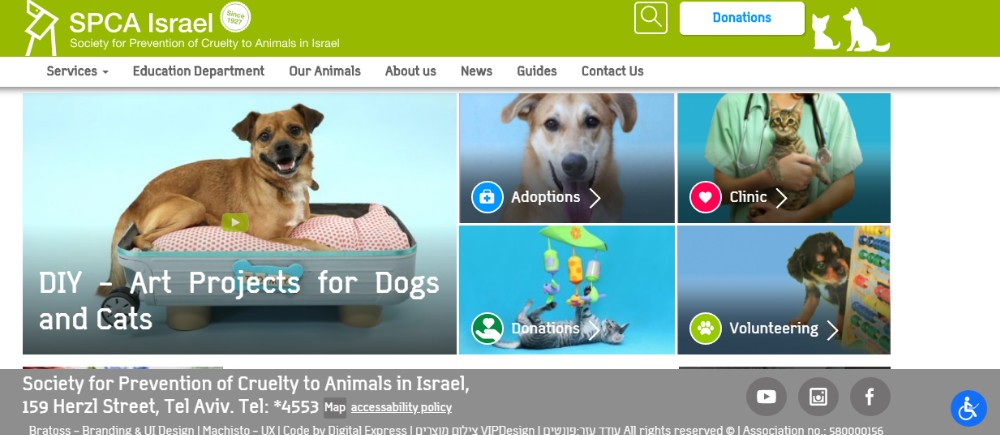
Task: Click the cat and dog silhouette icon
Action: [850, 29]
